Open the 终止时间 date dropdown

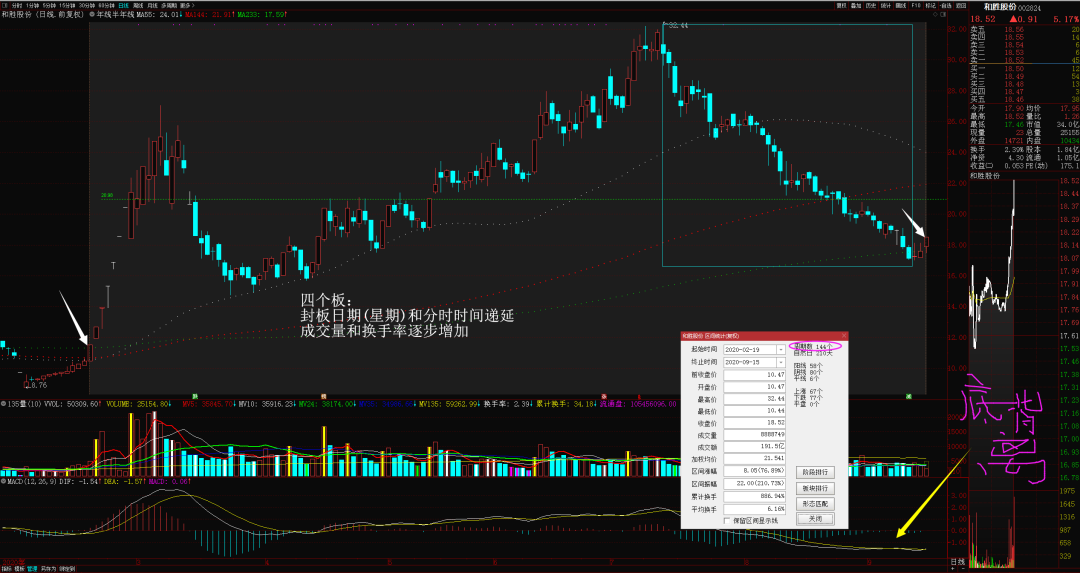pos(780,362)
